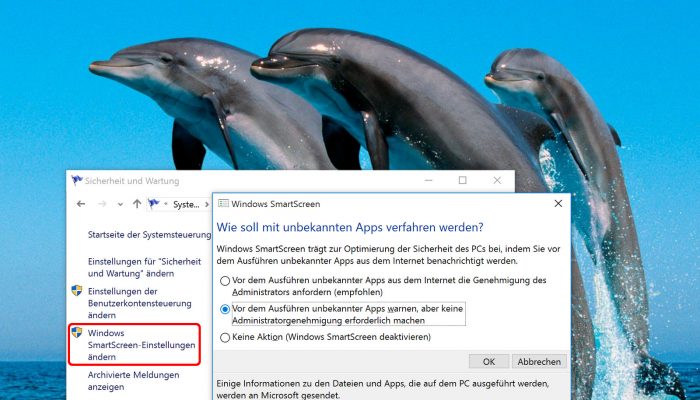Select Keine Aktion (SmartScreen deaktivieren) option
The image size is (700, 400).
click(325, 337)
